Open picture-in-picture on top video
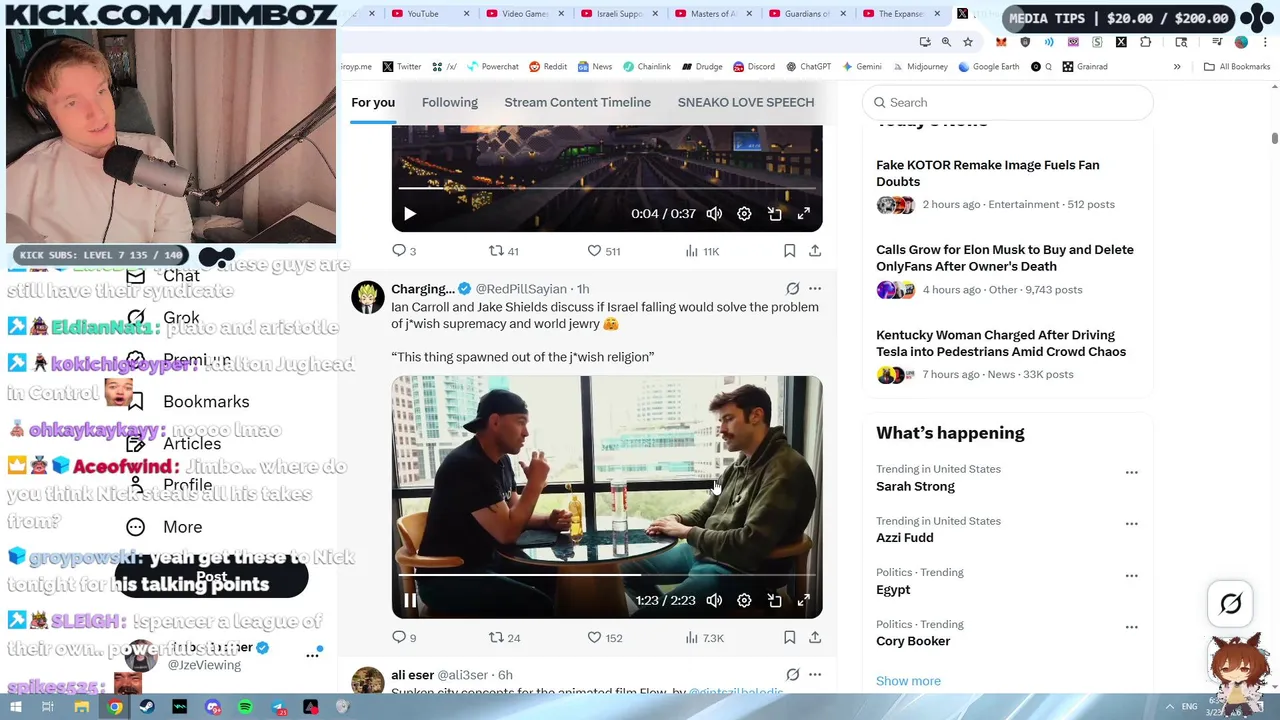 click(x=774, y=213)
